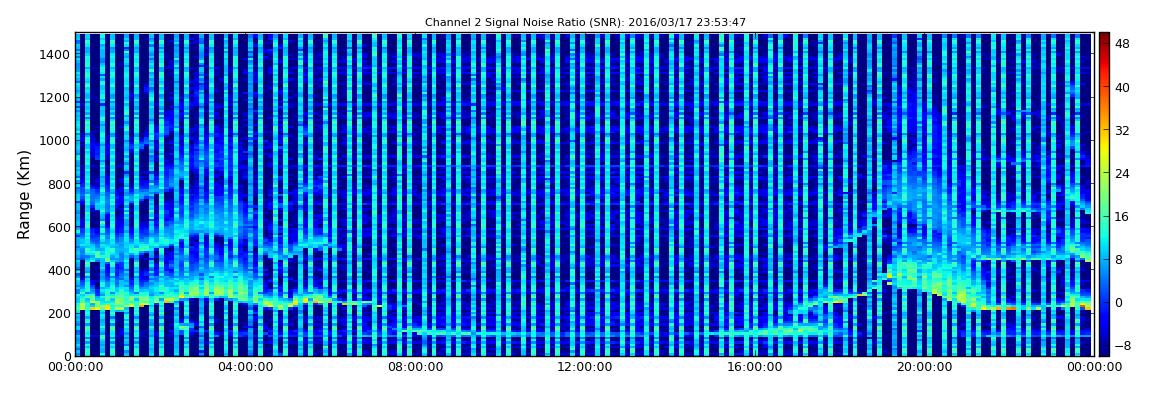Click the colorbar value 24
This screenshot has height=407, width=1150.
coord(1123,173)
